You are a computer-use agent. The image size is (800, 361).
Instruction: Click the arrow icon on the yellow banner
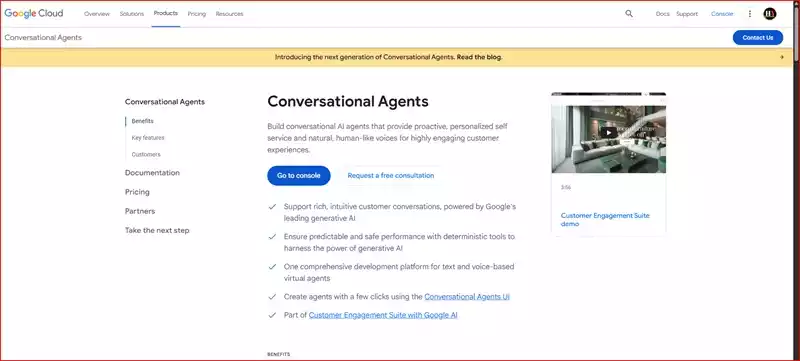click(x=782, y=57)
